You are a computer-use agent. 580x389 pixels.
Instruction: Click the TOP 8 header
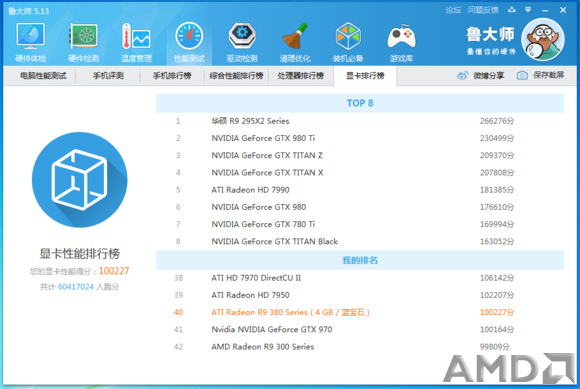tap(360, 103)
